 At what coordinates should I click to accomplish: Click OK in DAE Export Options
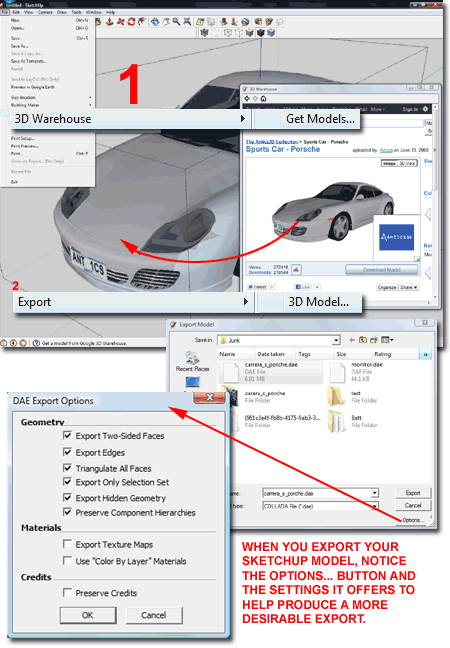tap(88, 615)
